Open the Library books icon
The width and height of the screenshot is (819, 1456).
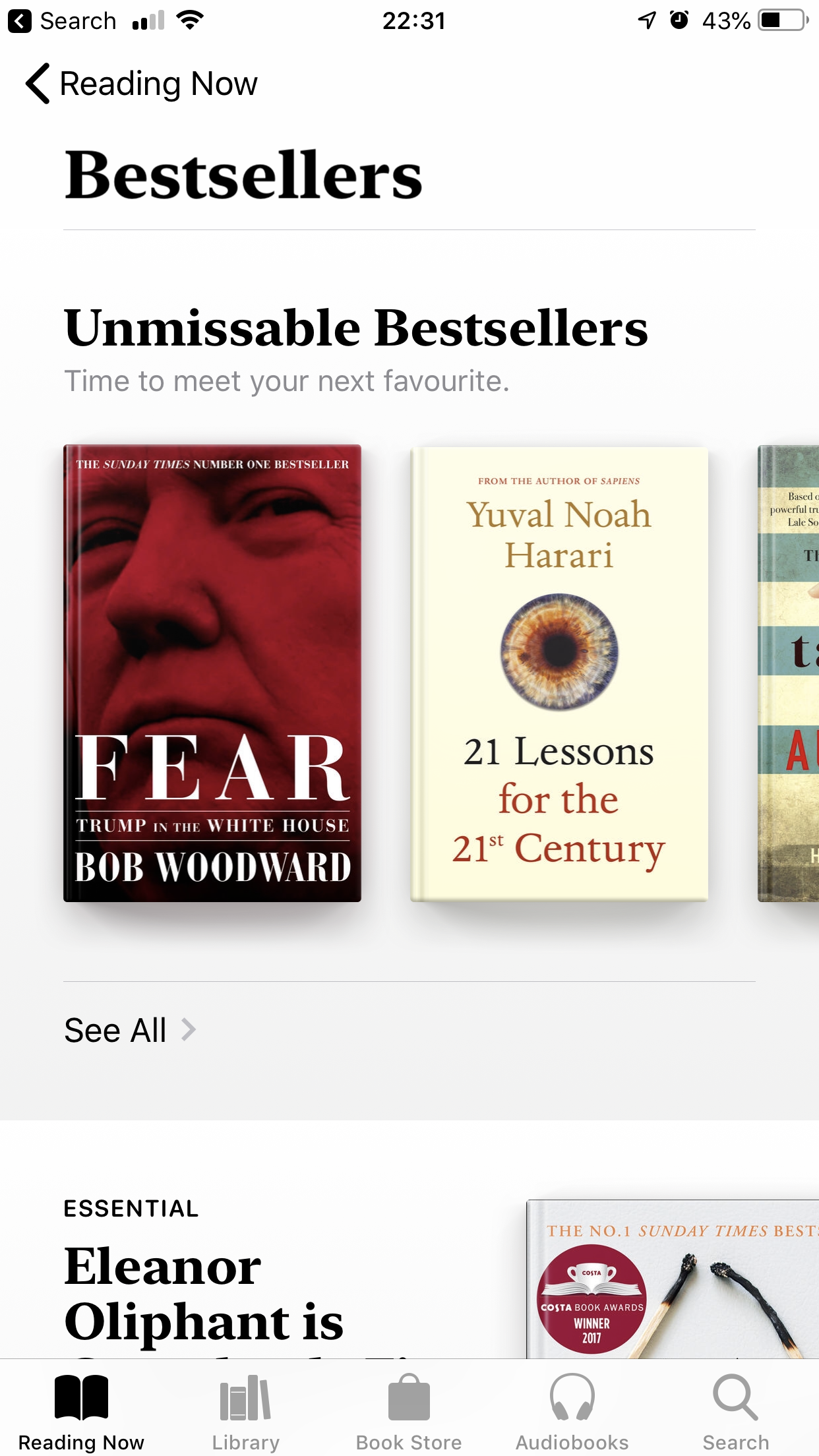click(x=245, y=1397)
